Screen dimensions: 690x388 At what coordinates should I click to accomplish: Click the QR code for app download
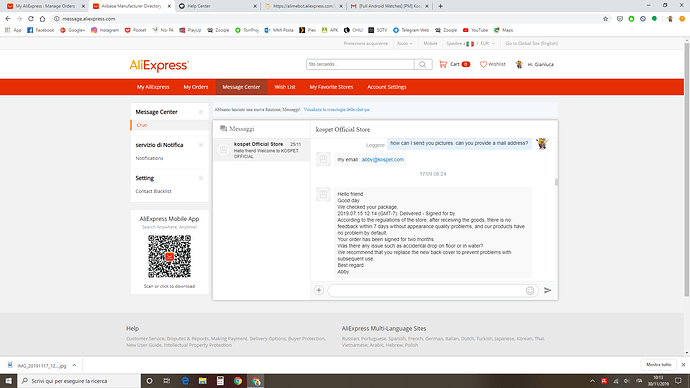(x=169, y=256)
